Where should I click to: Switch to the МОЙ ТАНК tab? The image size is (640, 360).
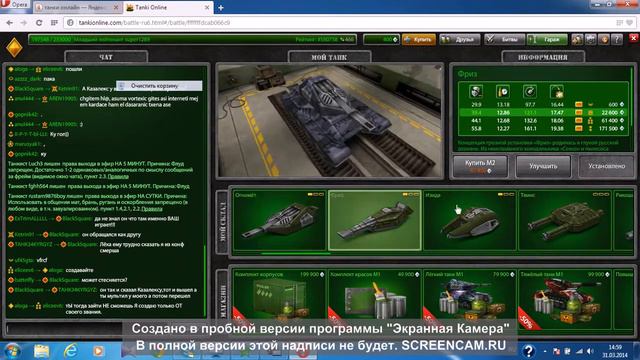pos(329,57)
